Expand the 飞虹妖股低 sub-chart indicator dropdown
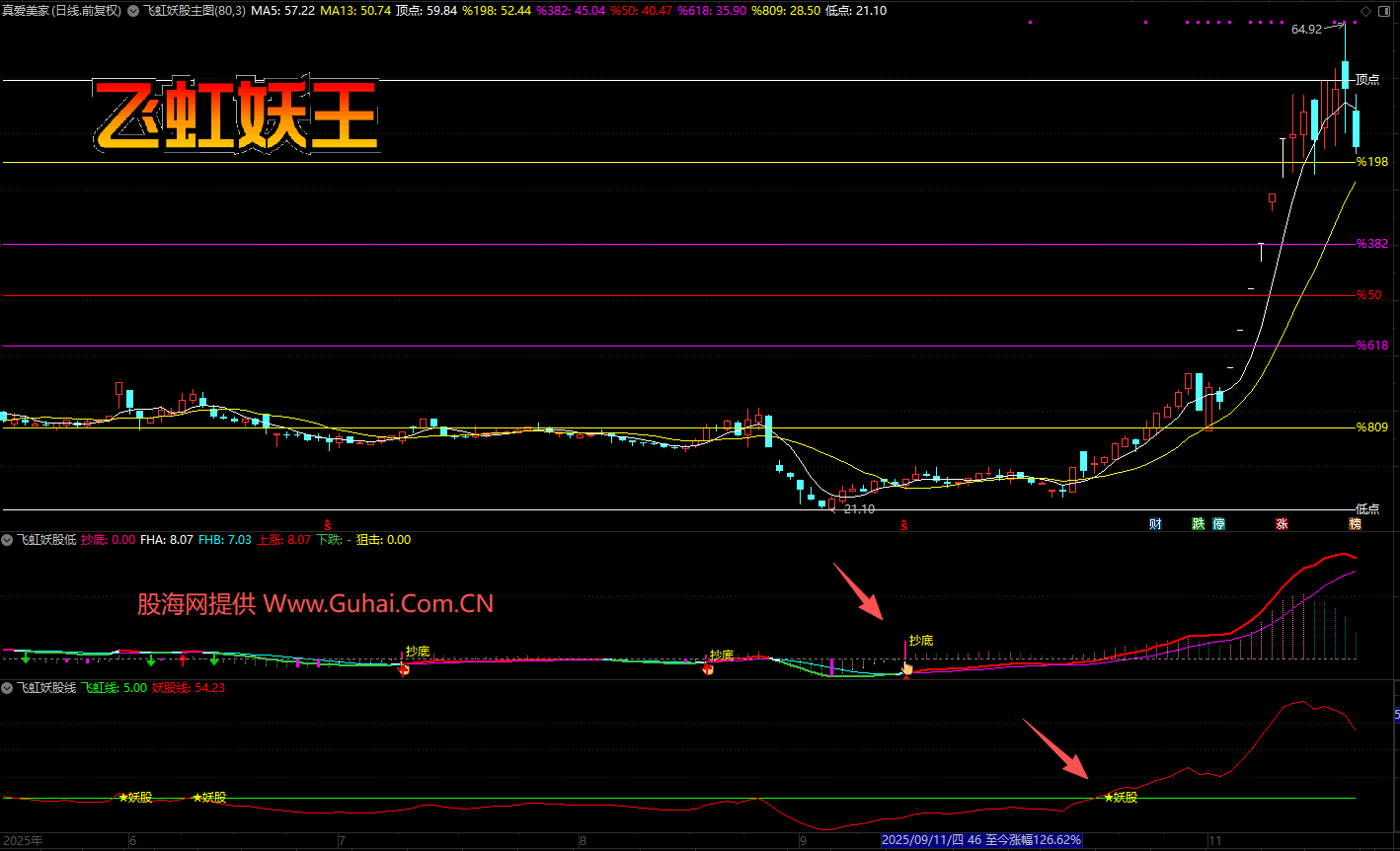 (8, 540)
